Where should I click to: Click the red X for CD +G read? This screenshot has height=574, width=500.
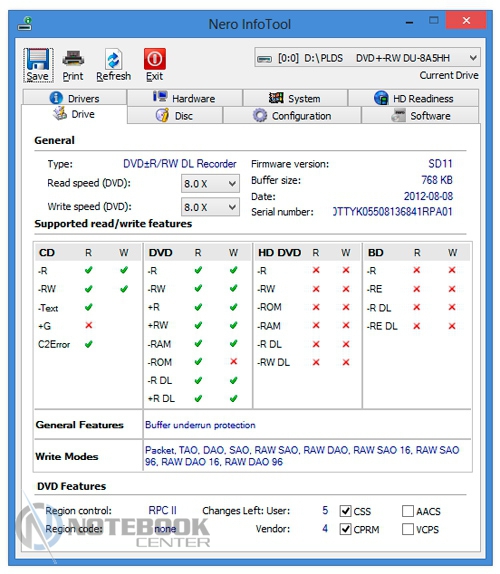pyautogui.click(x=89, y=325)
